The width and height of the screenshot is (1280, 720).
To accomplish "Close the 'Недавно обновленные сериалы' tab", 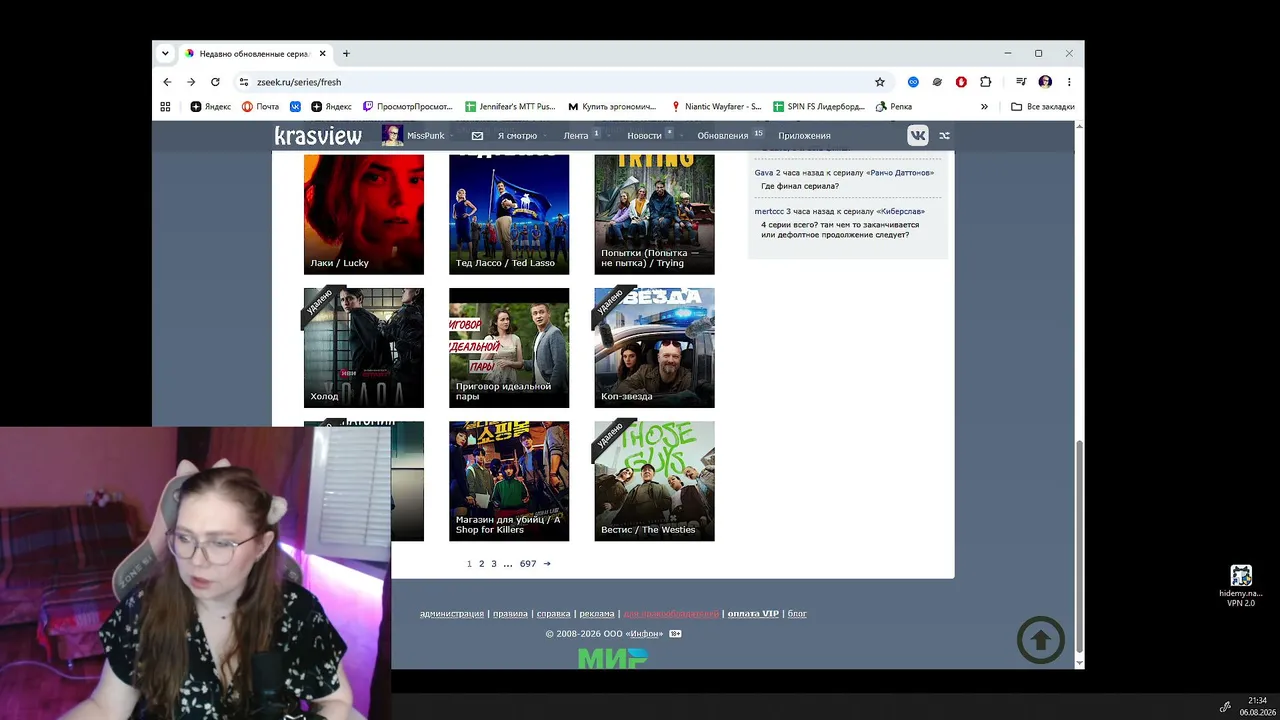I will tap(322, 54).
